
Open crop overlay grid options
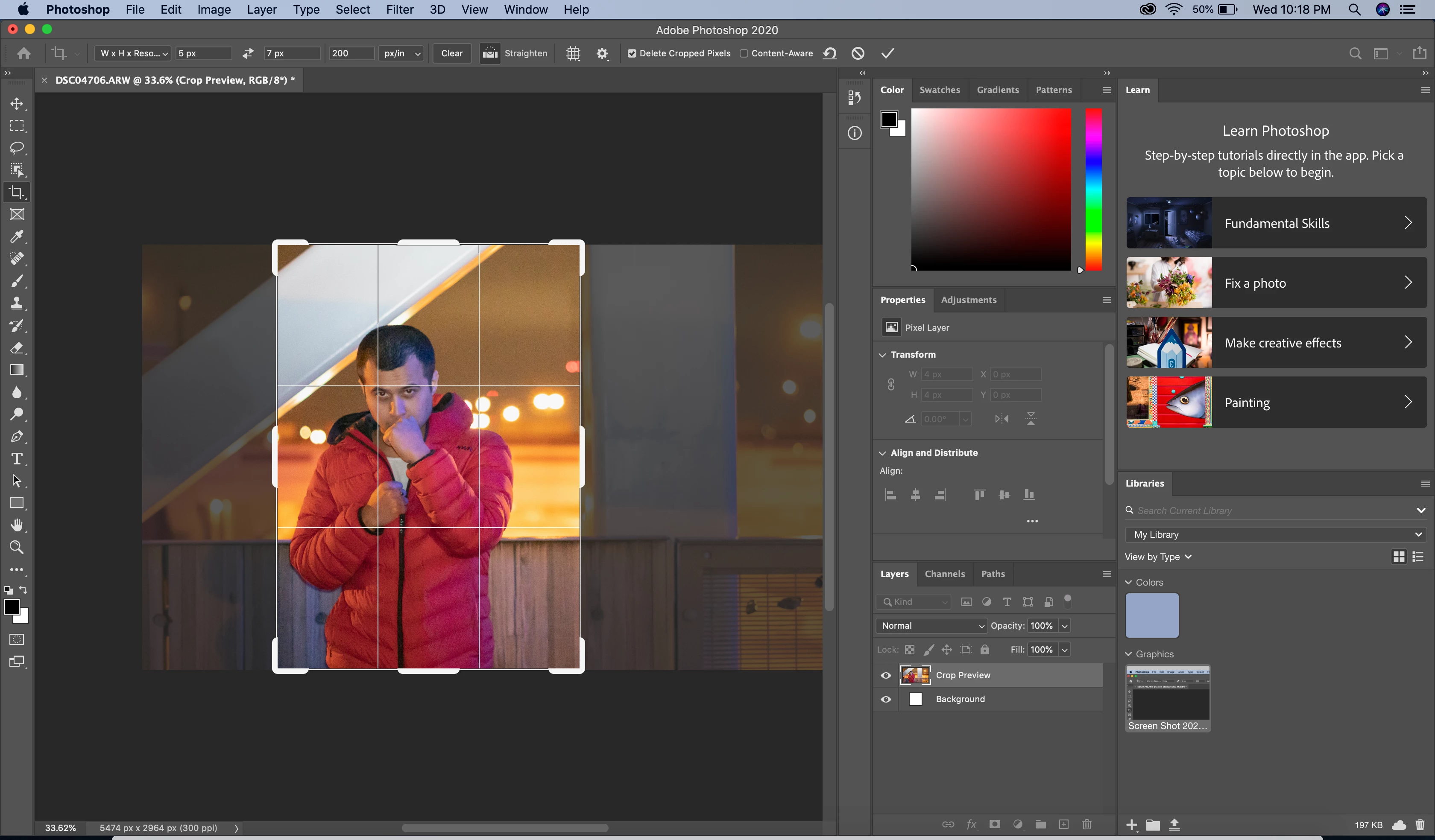point(573,53)
